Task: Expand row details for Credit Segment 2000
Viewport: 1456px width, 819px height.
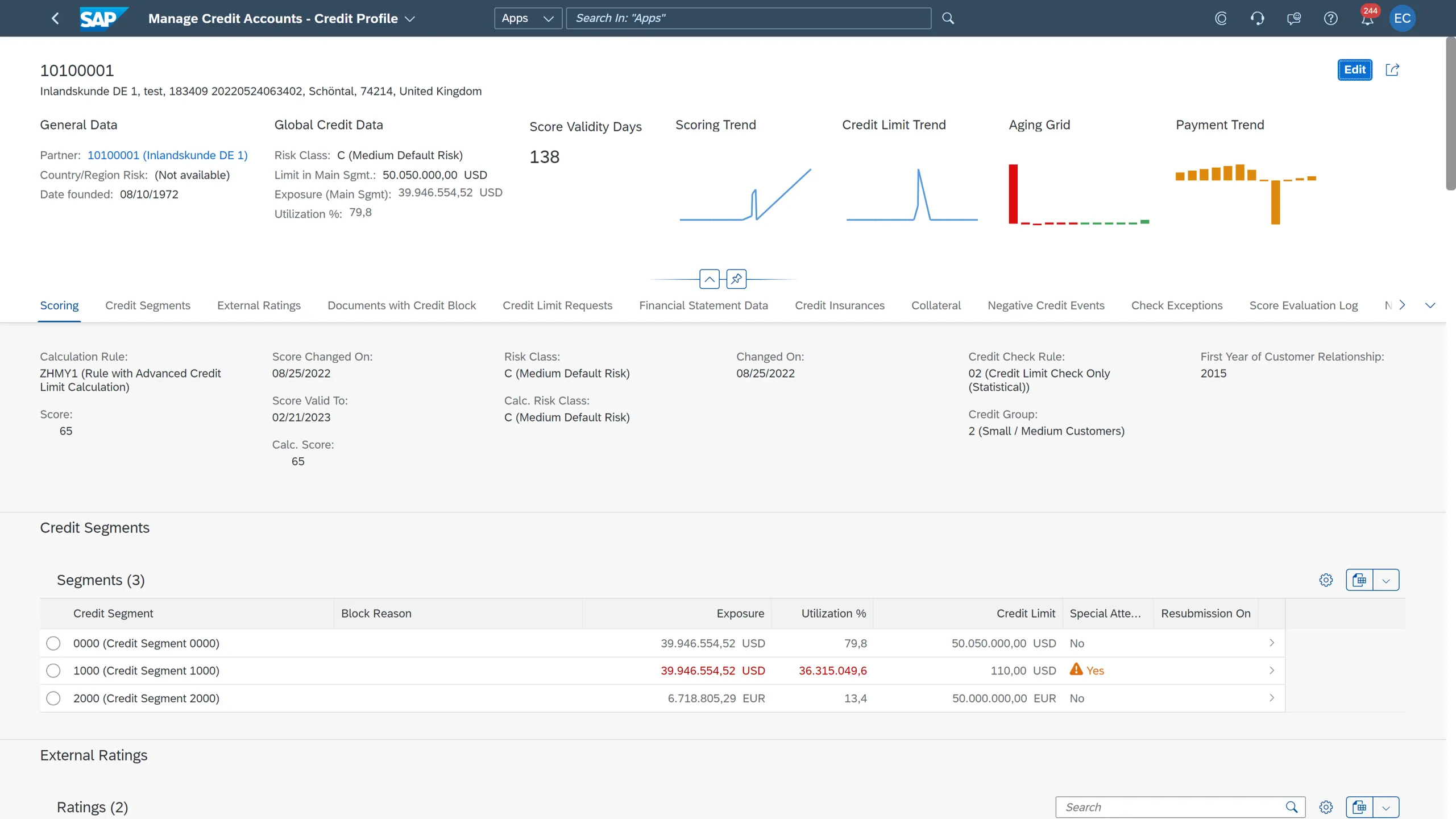Action: click(x=1272, y=698)
